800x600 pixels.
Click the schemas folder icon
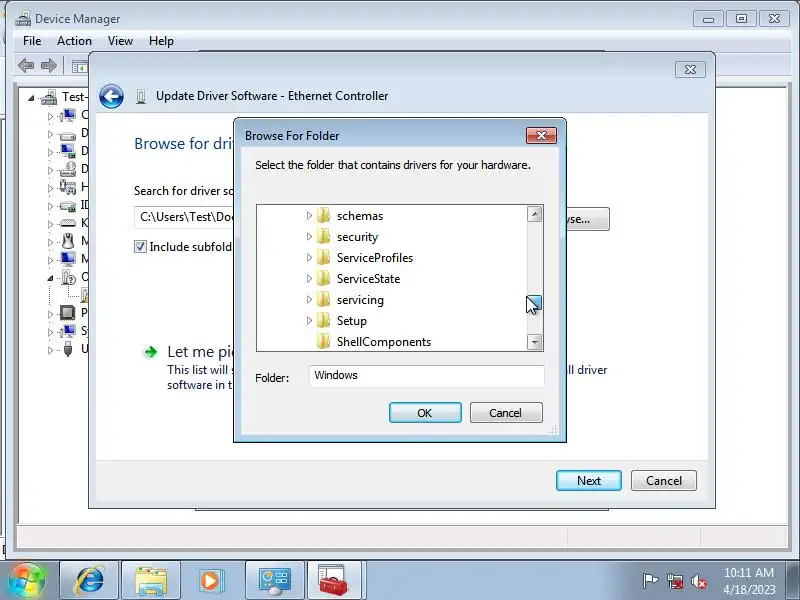pyautogui.click(x=323, y=216)
